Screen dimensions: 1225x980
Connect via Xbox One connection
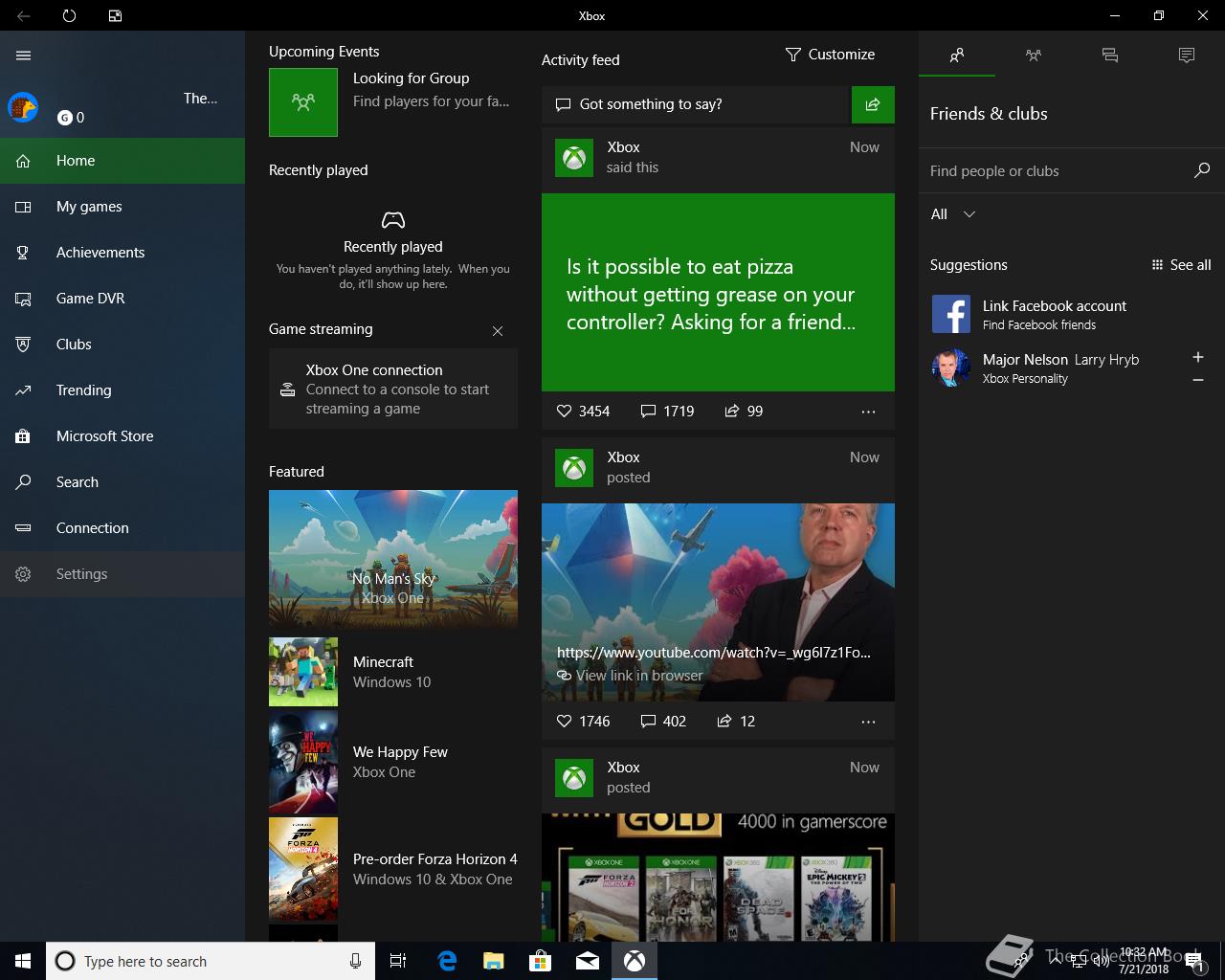point(393,389)
